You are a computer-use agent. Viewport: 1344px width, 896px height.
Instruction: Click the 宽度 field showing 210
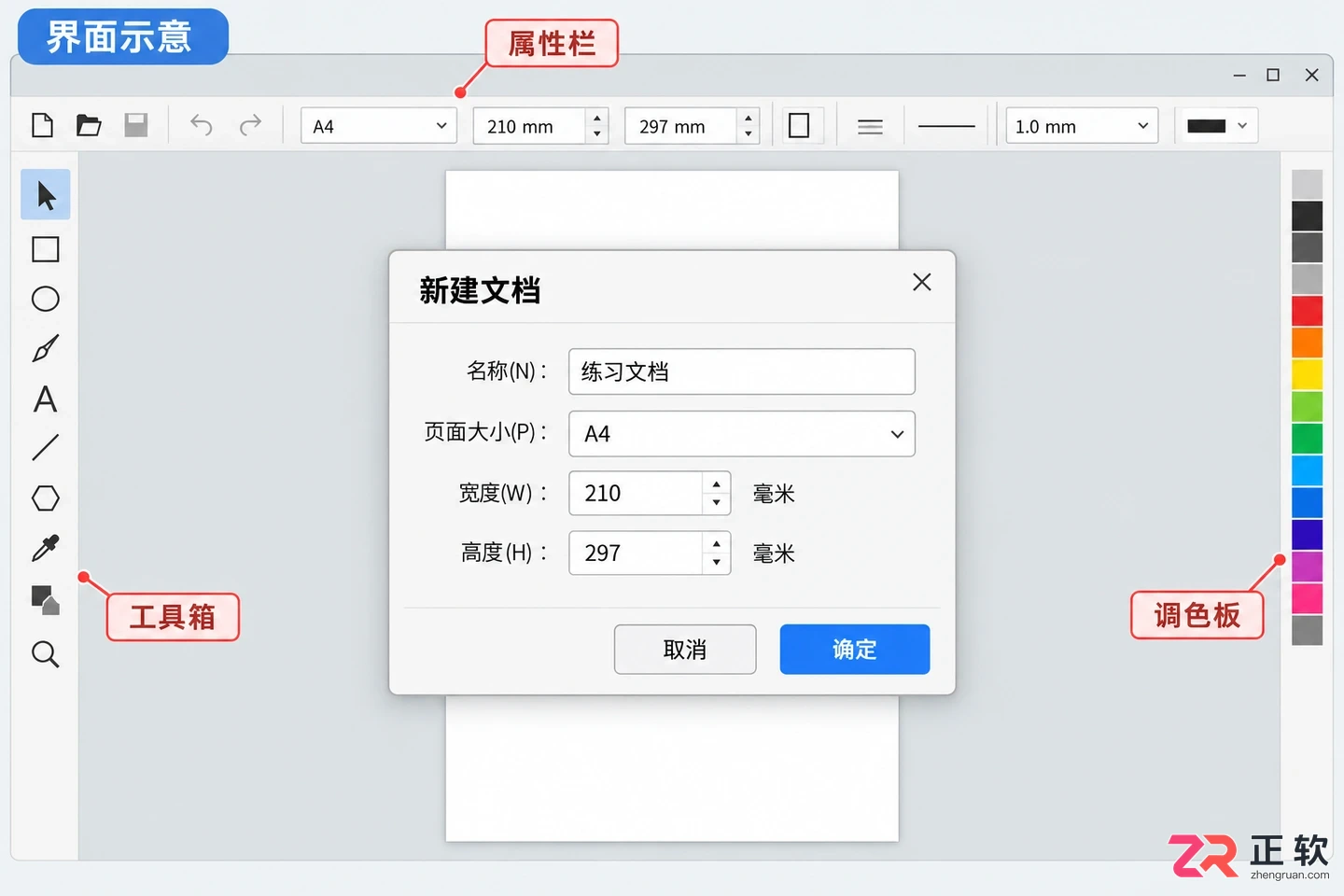coord(636,493)
